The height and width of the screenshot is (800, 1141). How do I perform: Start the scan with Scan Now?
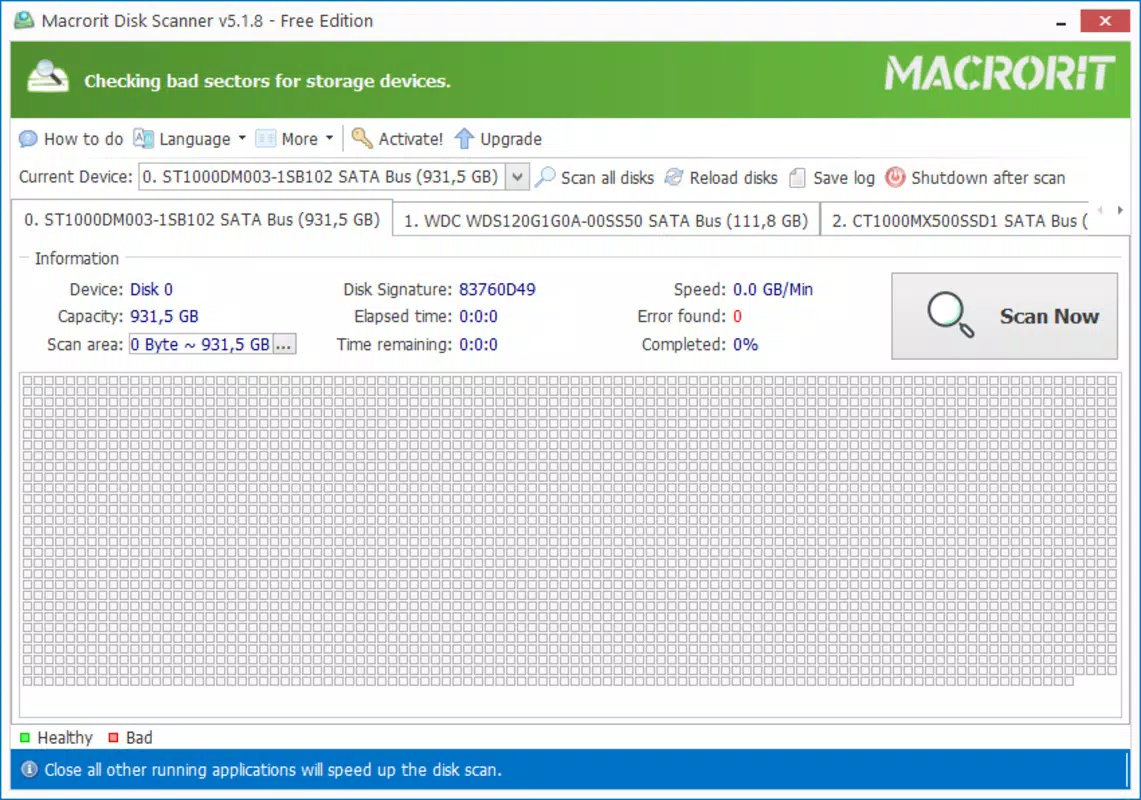pos(1004,316)
